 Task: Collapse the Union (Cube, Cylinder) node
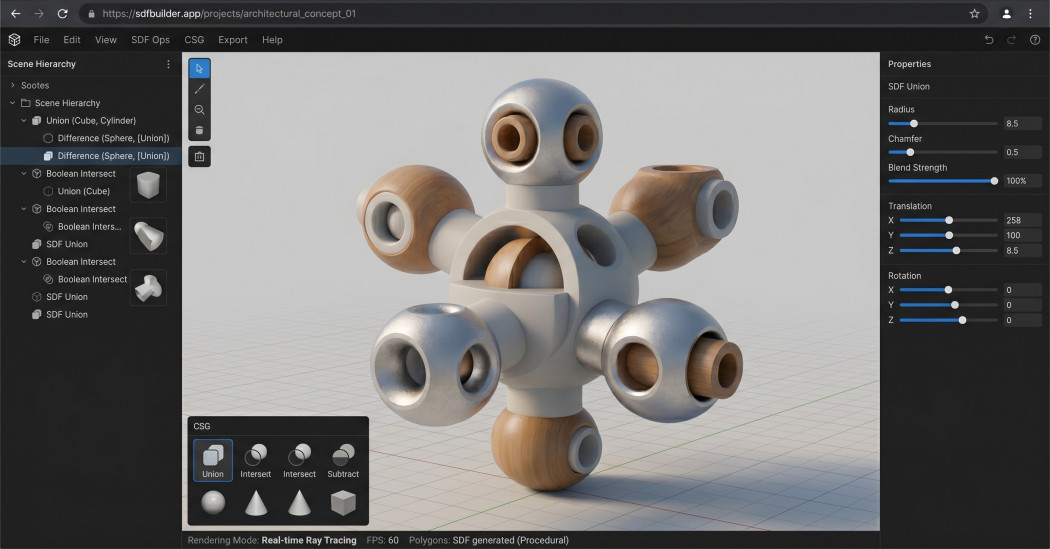click(23, 121)
